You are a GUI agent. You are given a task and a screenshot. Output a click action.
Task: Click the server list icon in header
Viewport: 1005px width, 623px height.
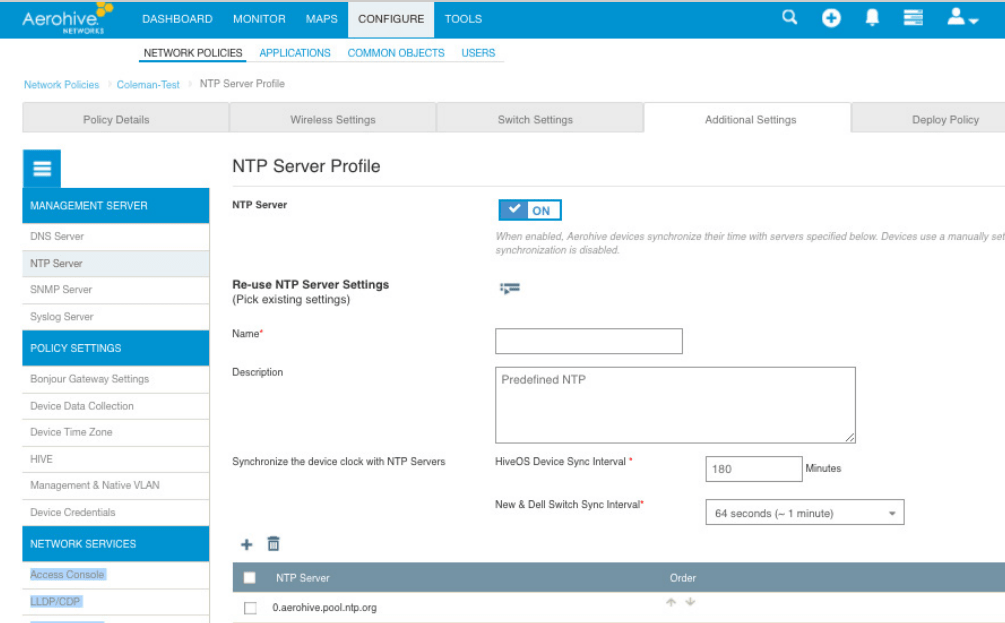(x=913, y=18)
